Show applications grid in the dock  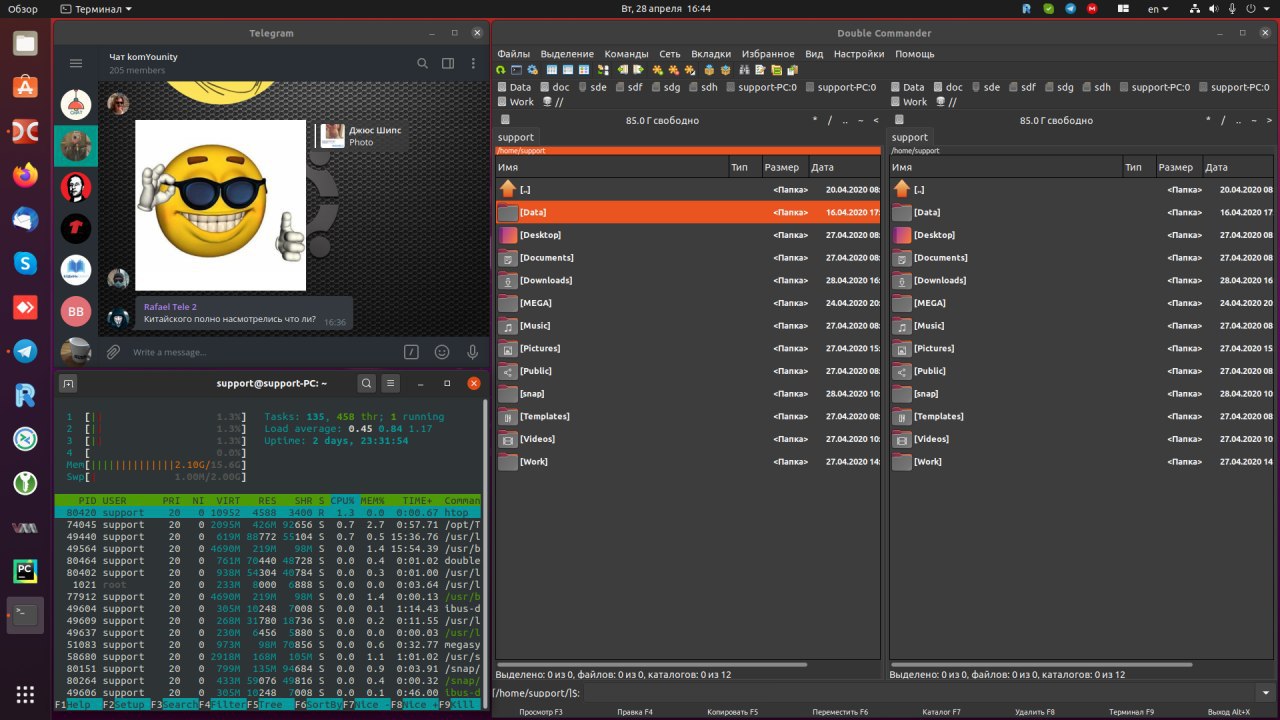coord(25,694)
